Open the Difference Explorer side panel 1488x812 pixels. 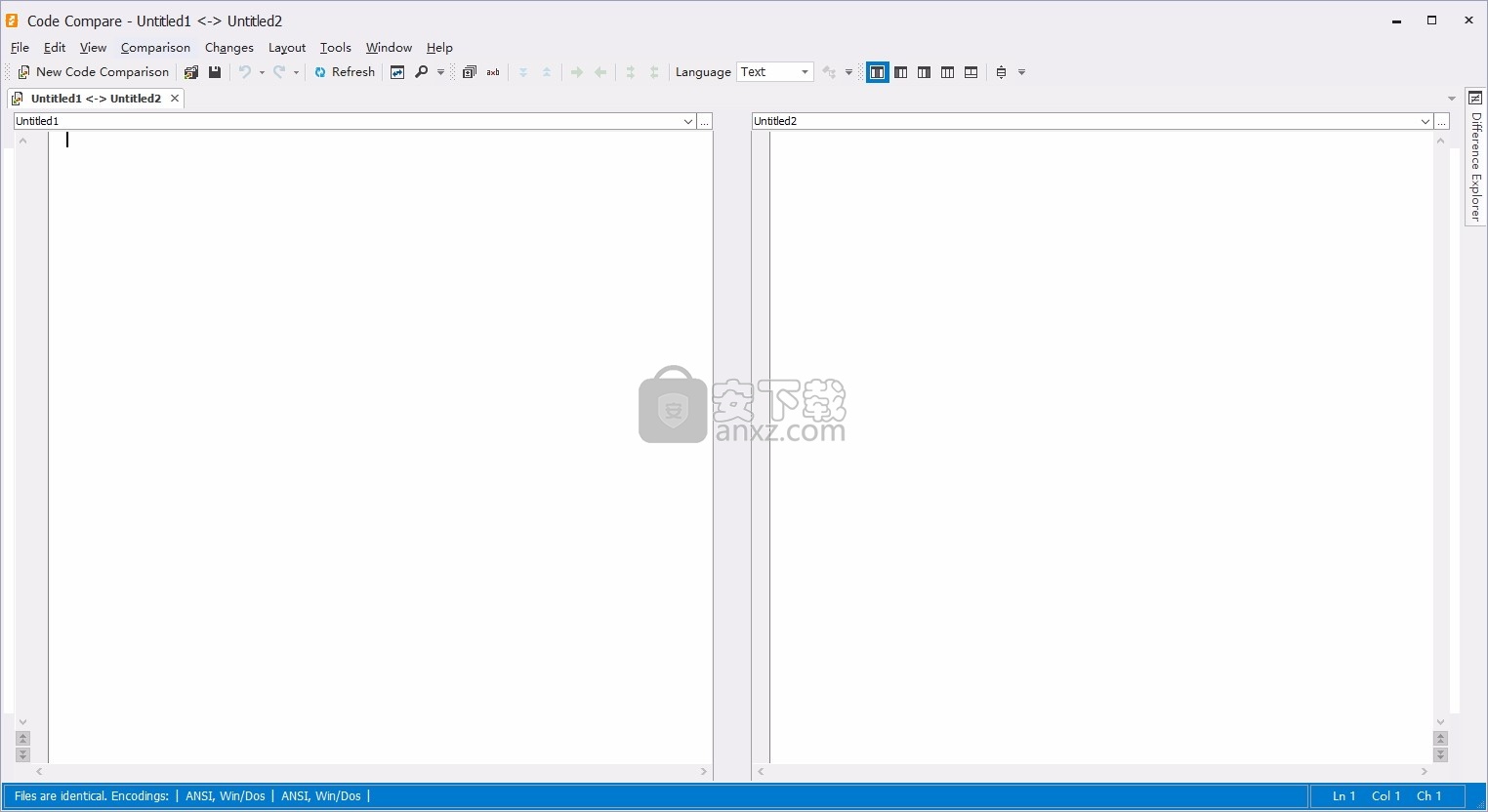(1475, 157)
